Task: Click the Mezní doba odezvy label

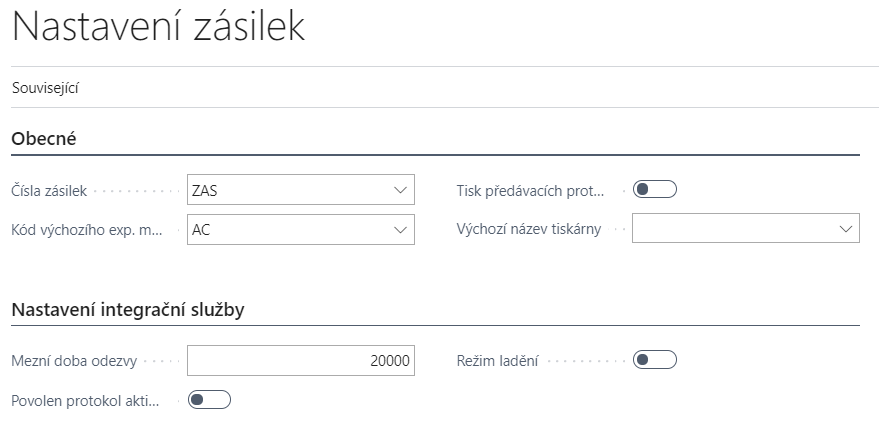Action: pos(73,361)
